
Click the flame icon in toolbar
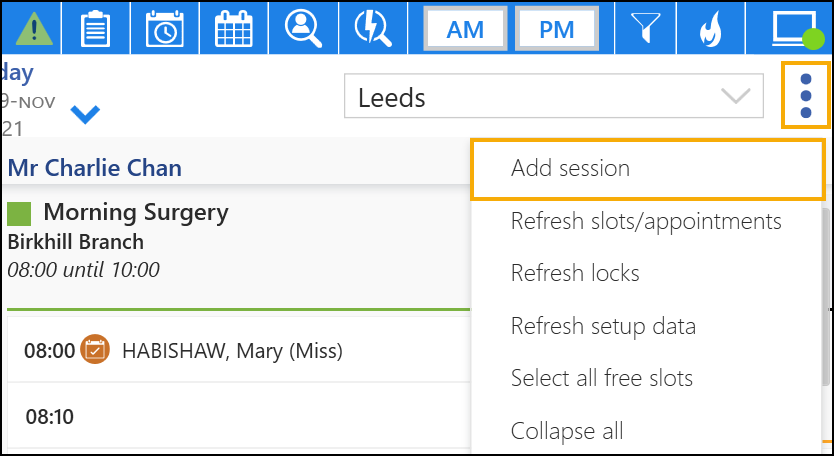click(x=709, y=28)
